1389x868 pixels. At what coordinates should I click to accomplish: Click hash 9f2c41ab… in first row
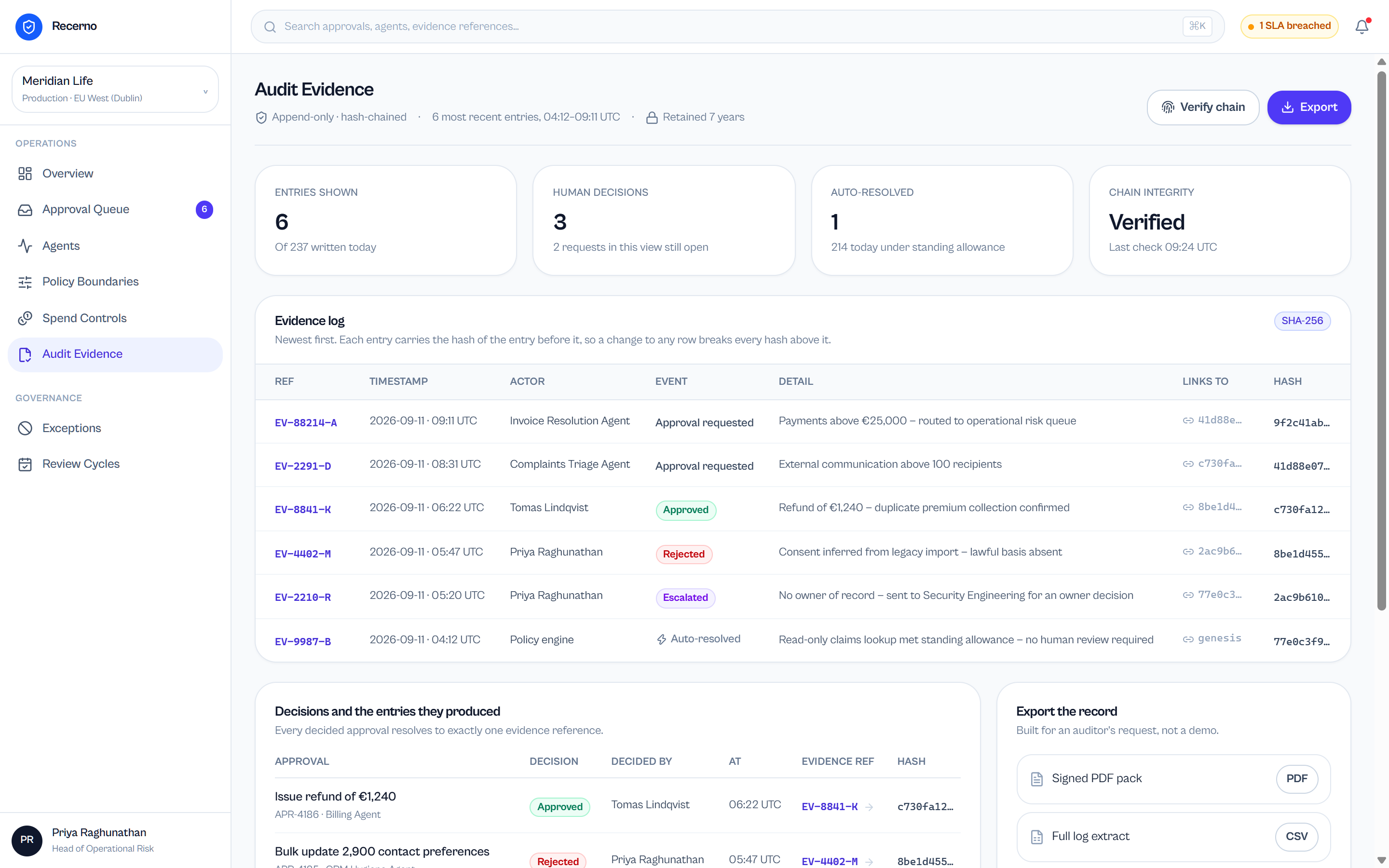[1301, 422]
